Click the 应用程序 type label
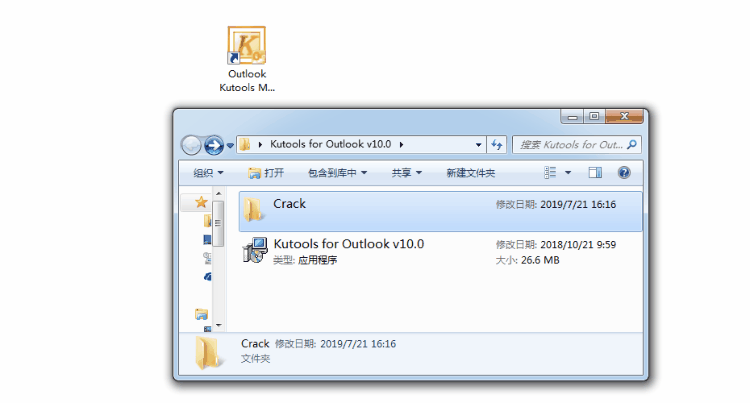This screenshot has width=750, height=403. point(318,260)
